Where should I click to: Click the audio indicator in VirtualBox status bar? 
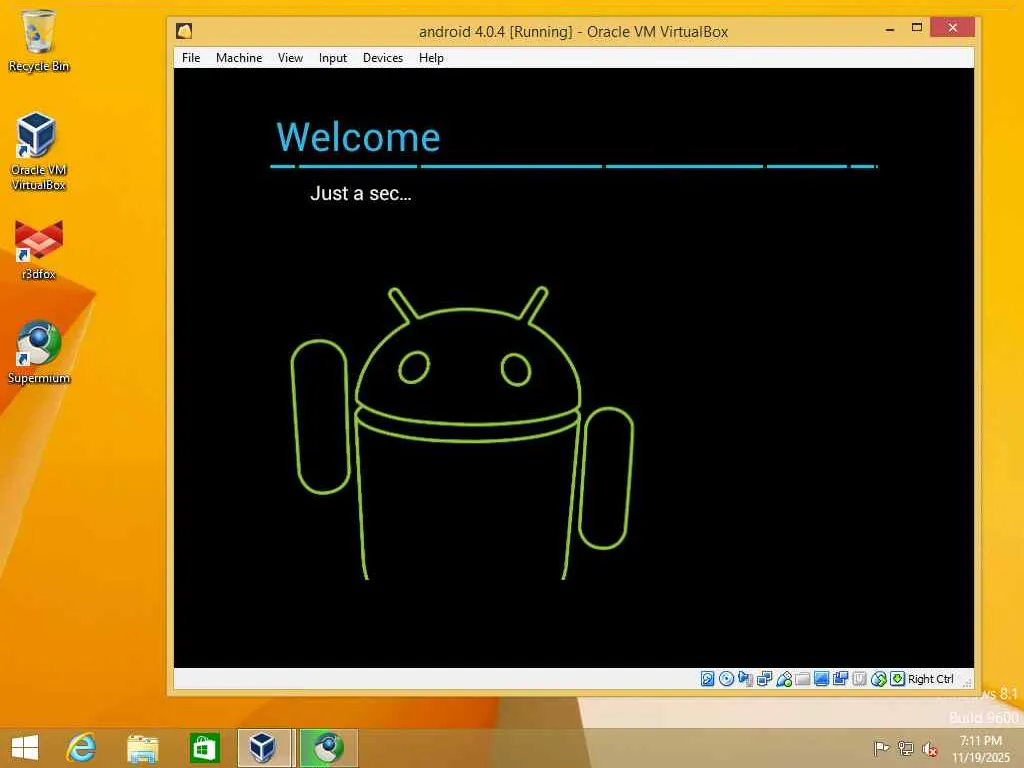click(745, 679)
